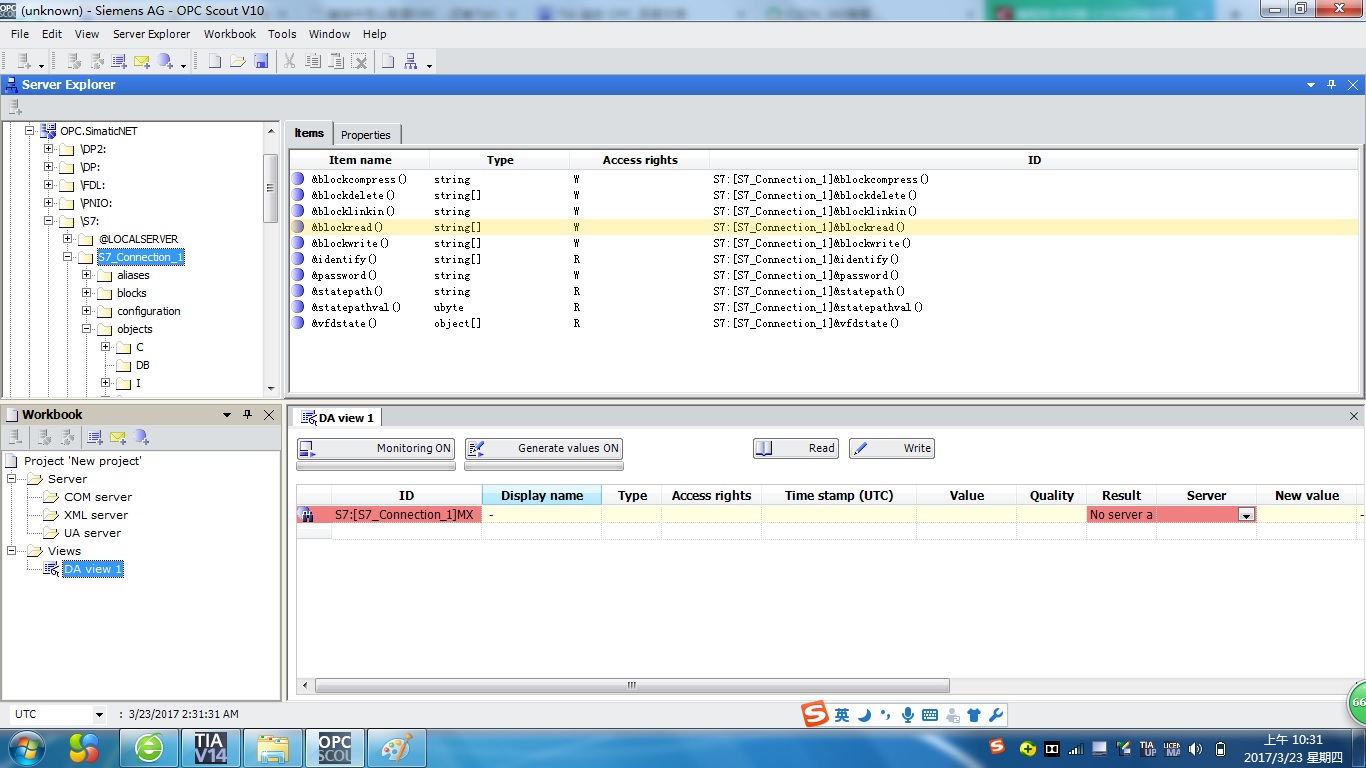Click the Sogou soft keyboard icon
Image resolution: width=1366 pixels, height=768 pixels.
point(930,715)
